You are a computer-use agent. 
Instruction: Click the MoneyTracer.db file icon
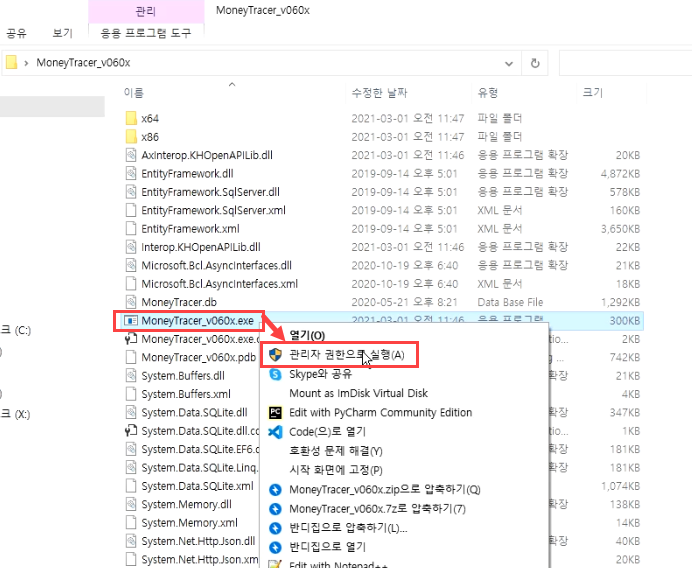click(131, 302)
